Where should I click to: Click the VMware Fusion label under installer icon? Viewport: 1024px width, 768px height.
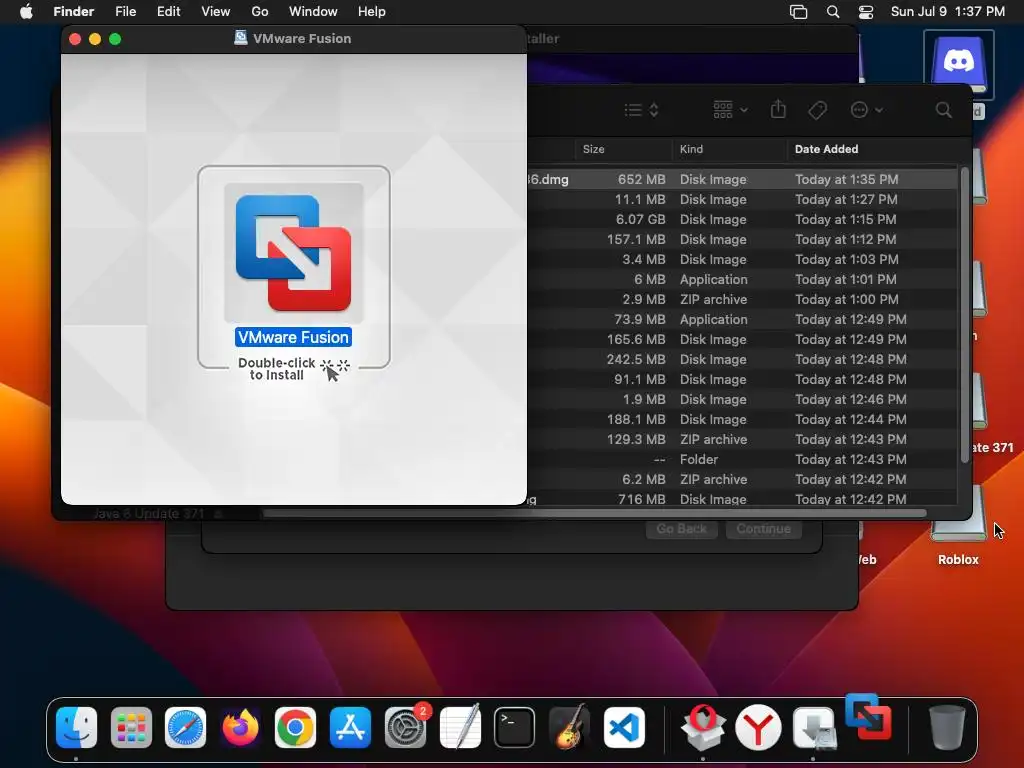tap(293, 337)
